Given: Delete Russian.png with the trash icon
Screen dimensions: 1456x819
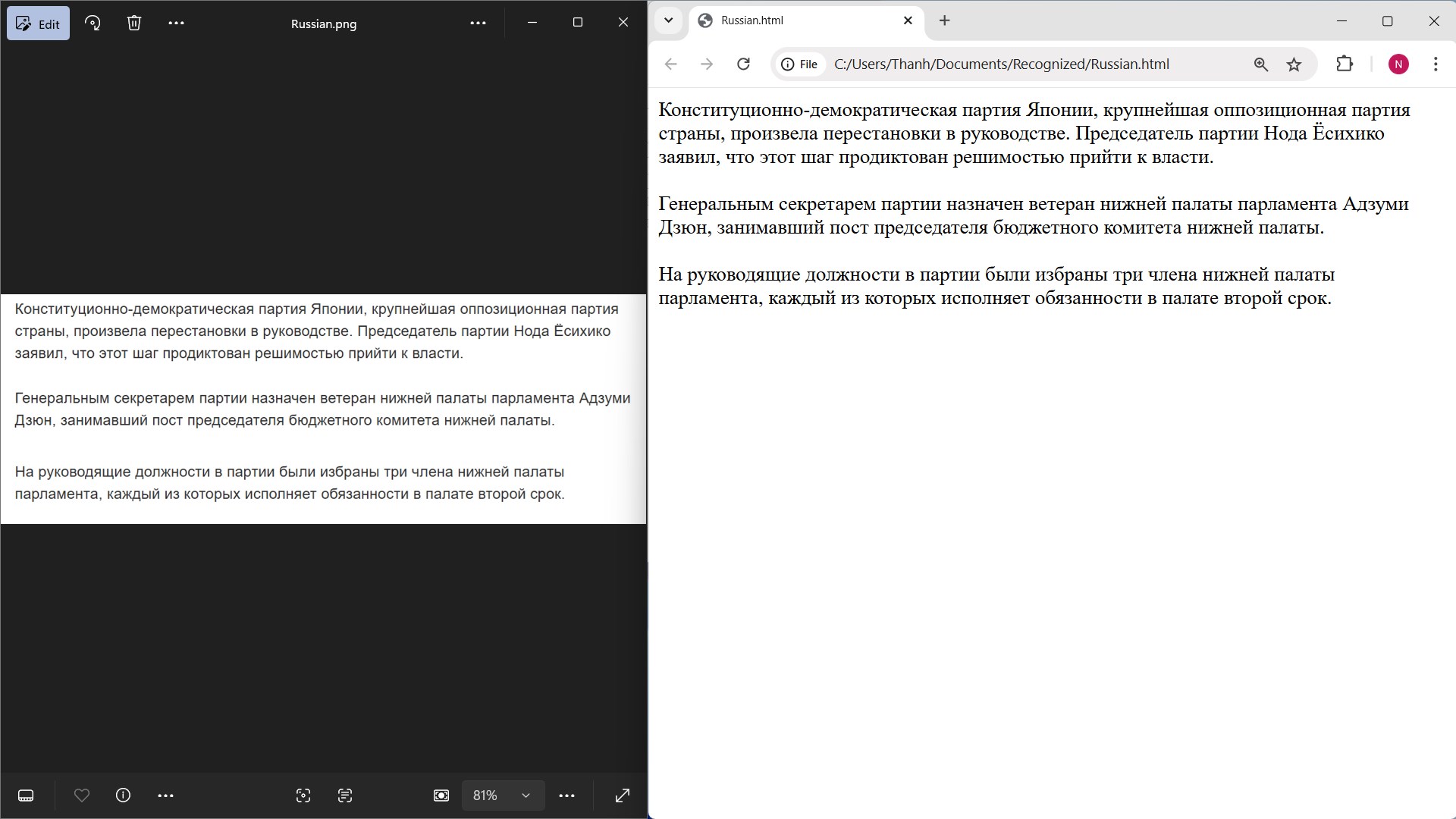Looking at the screenshot, I should click(134, 23).
